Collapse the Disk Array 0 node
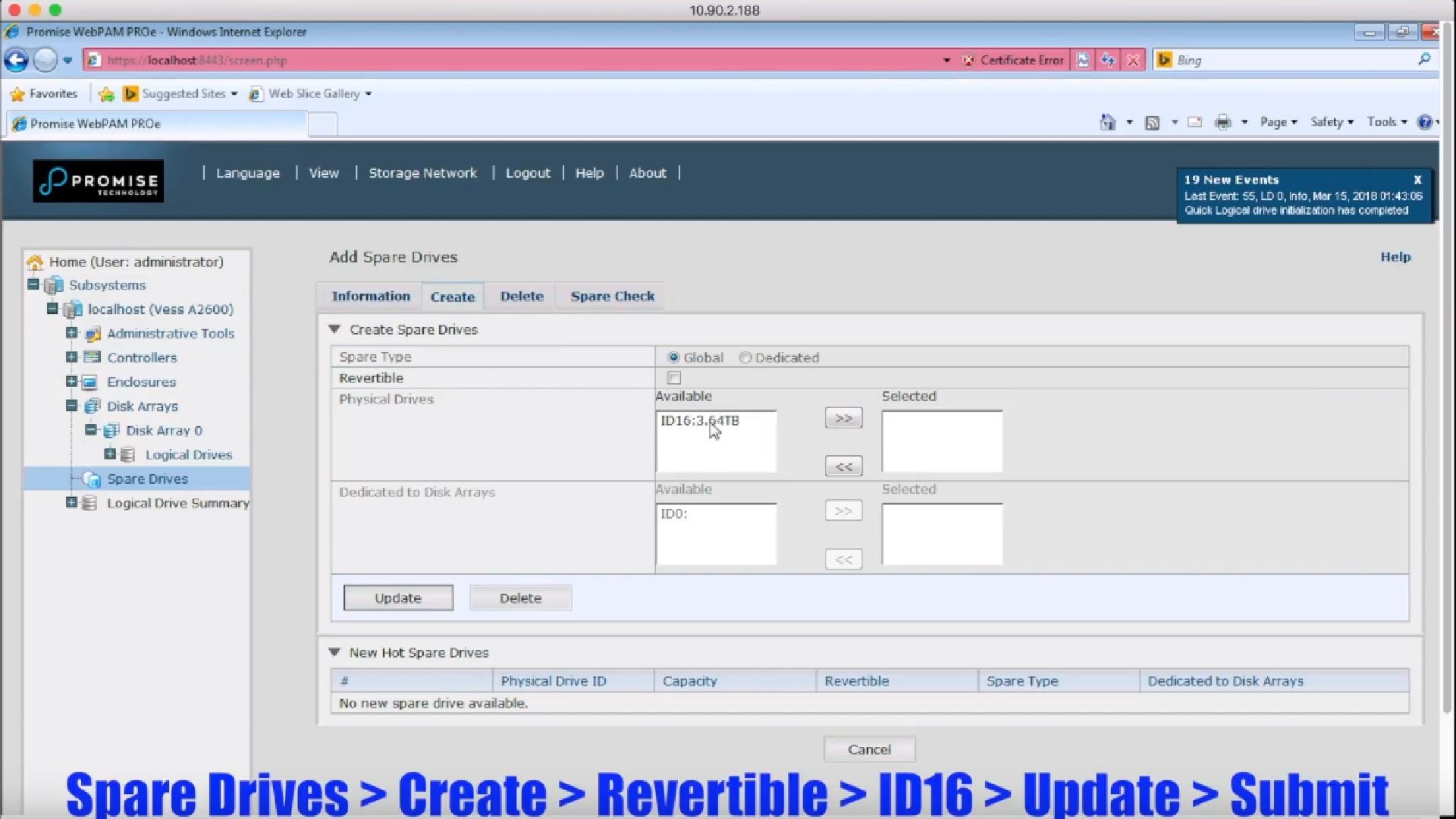Viewport: 1456px width, 819px height. click(90, 430)
